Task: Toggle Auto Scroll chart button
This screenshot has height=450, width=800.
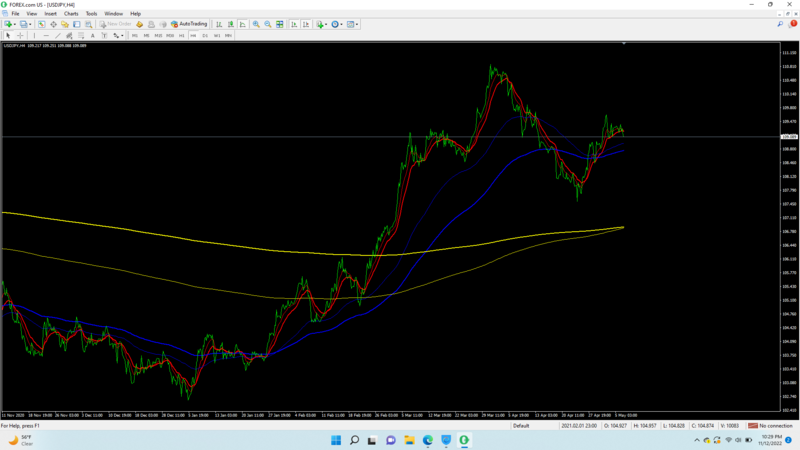Action: [294, 24]
